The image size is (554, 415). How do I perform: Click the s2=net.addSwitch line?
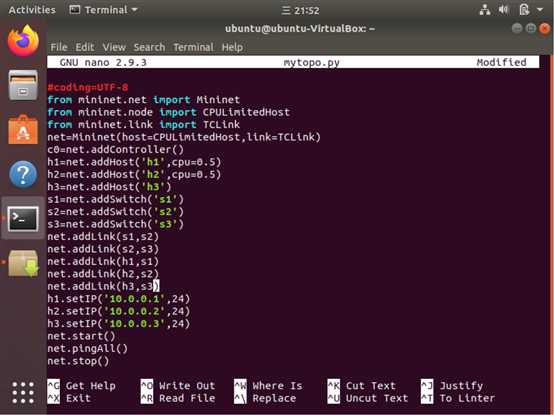(116, 212)
